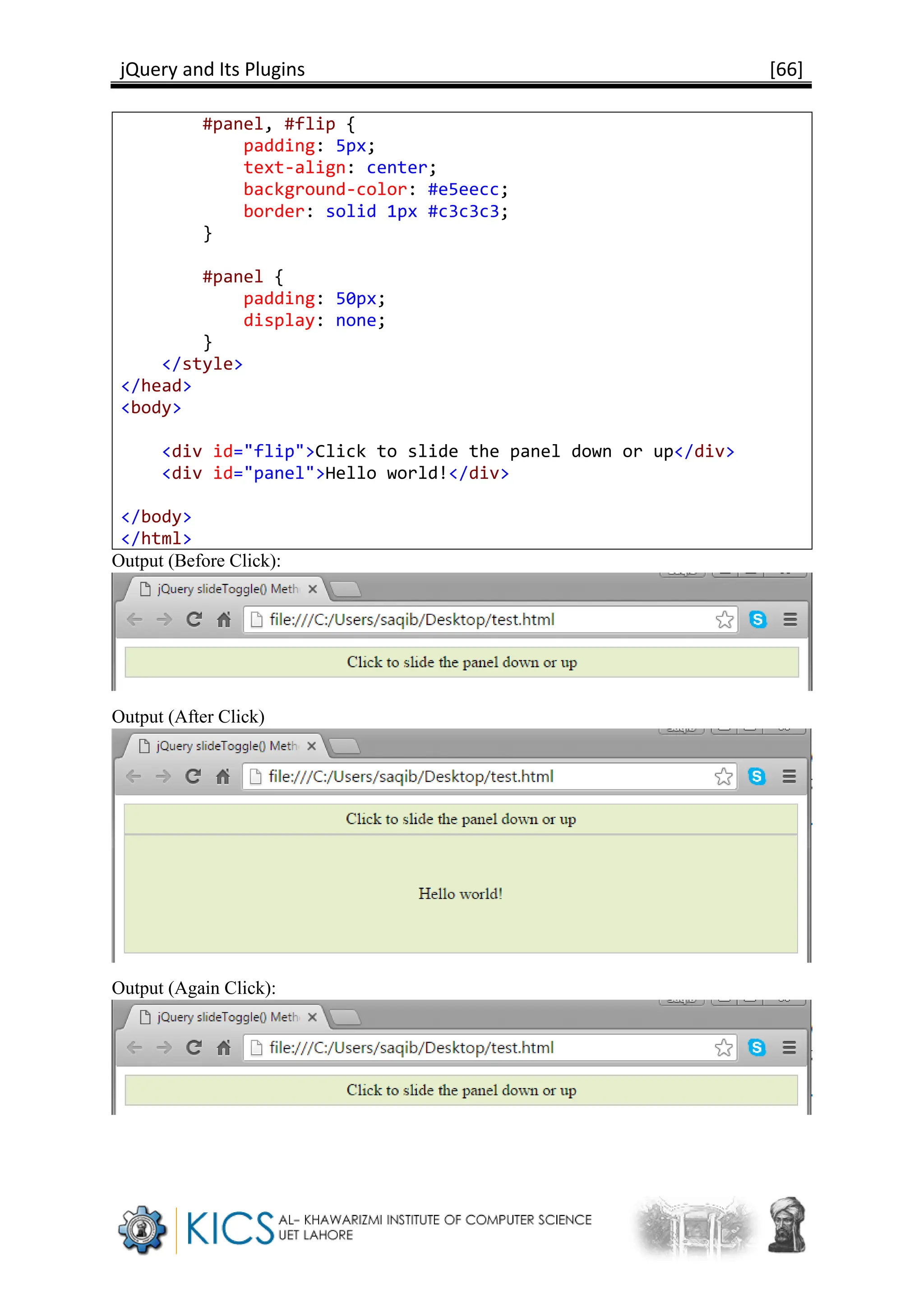Click address bar URL in third browser
Image resolution: width=924 pixels, height=1307 pixels.
coord(412,1047)
